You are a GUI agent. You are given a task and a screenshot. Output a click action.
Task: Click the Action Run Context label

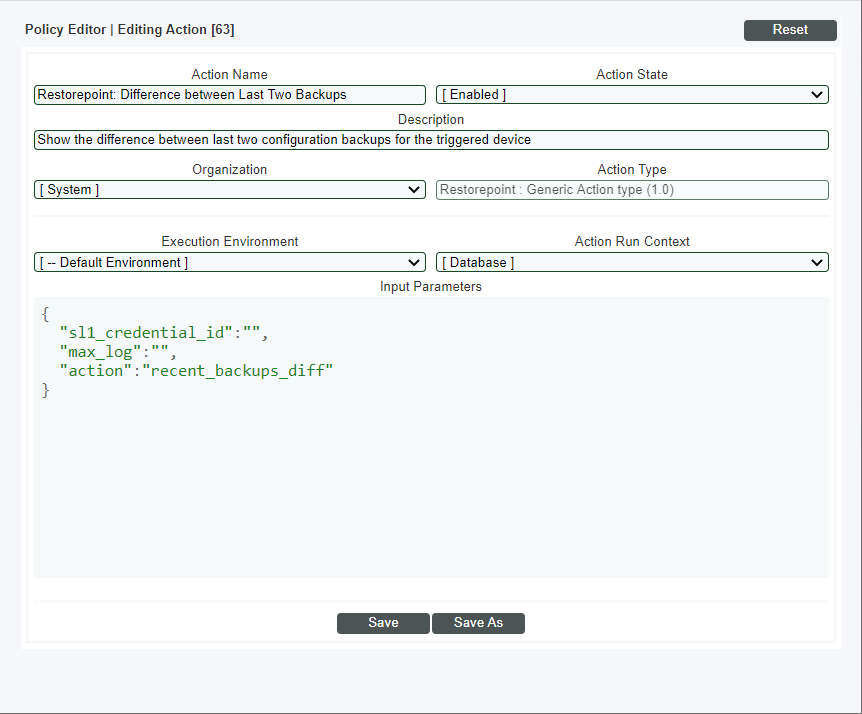coord(632,241)
